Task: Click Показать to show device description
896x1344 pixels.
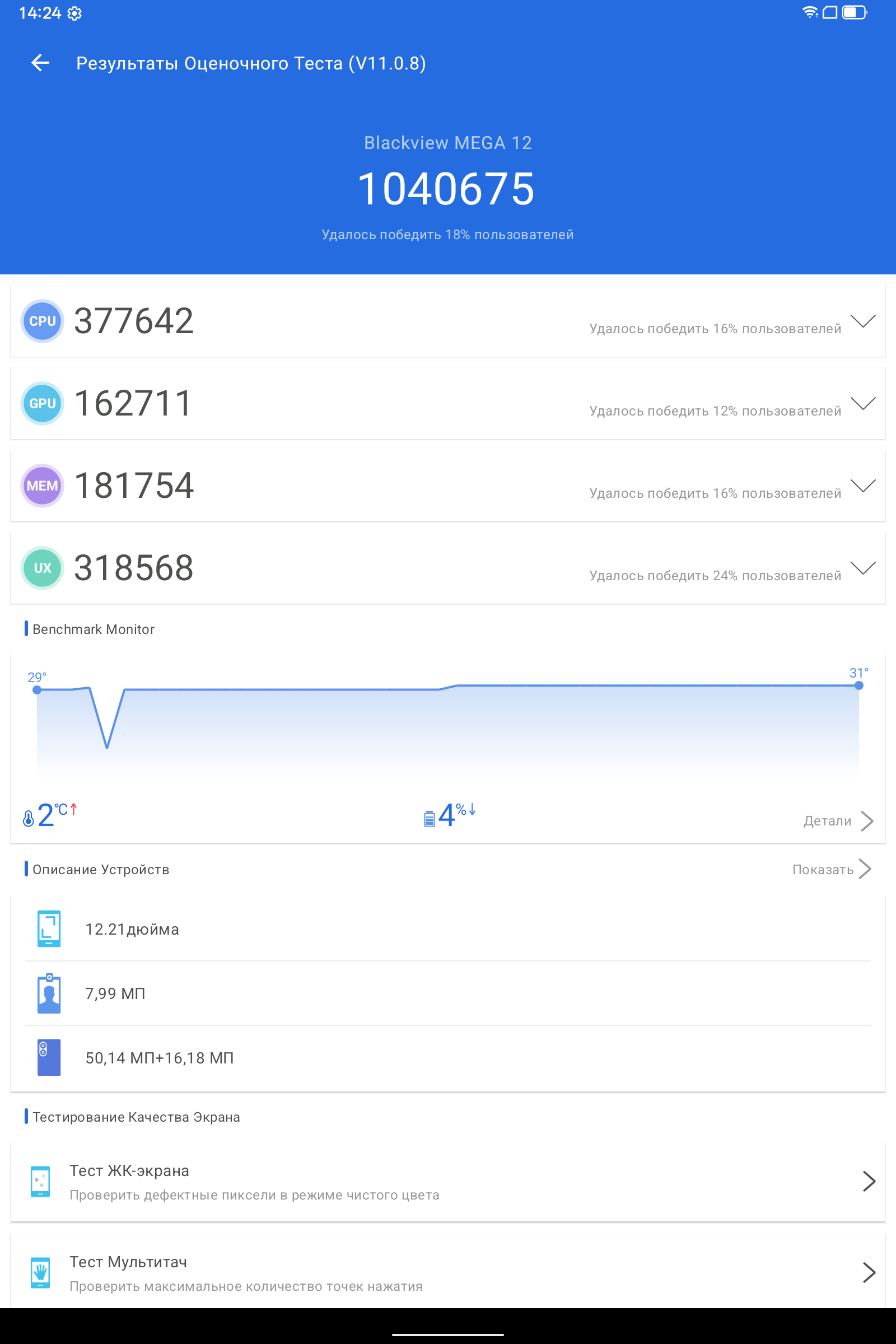Action: pyautogui.click(x=823, y=869)
